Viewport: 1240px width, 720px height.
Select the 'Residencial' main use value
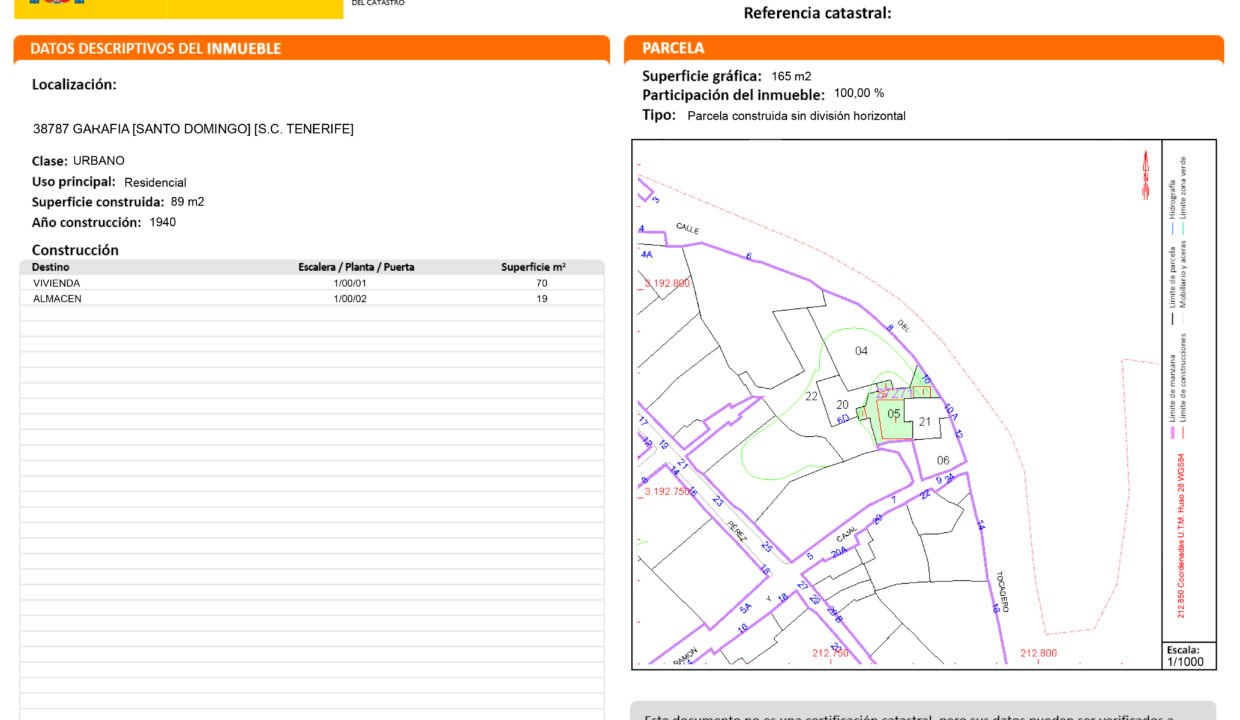[x=155, y=183]
